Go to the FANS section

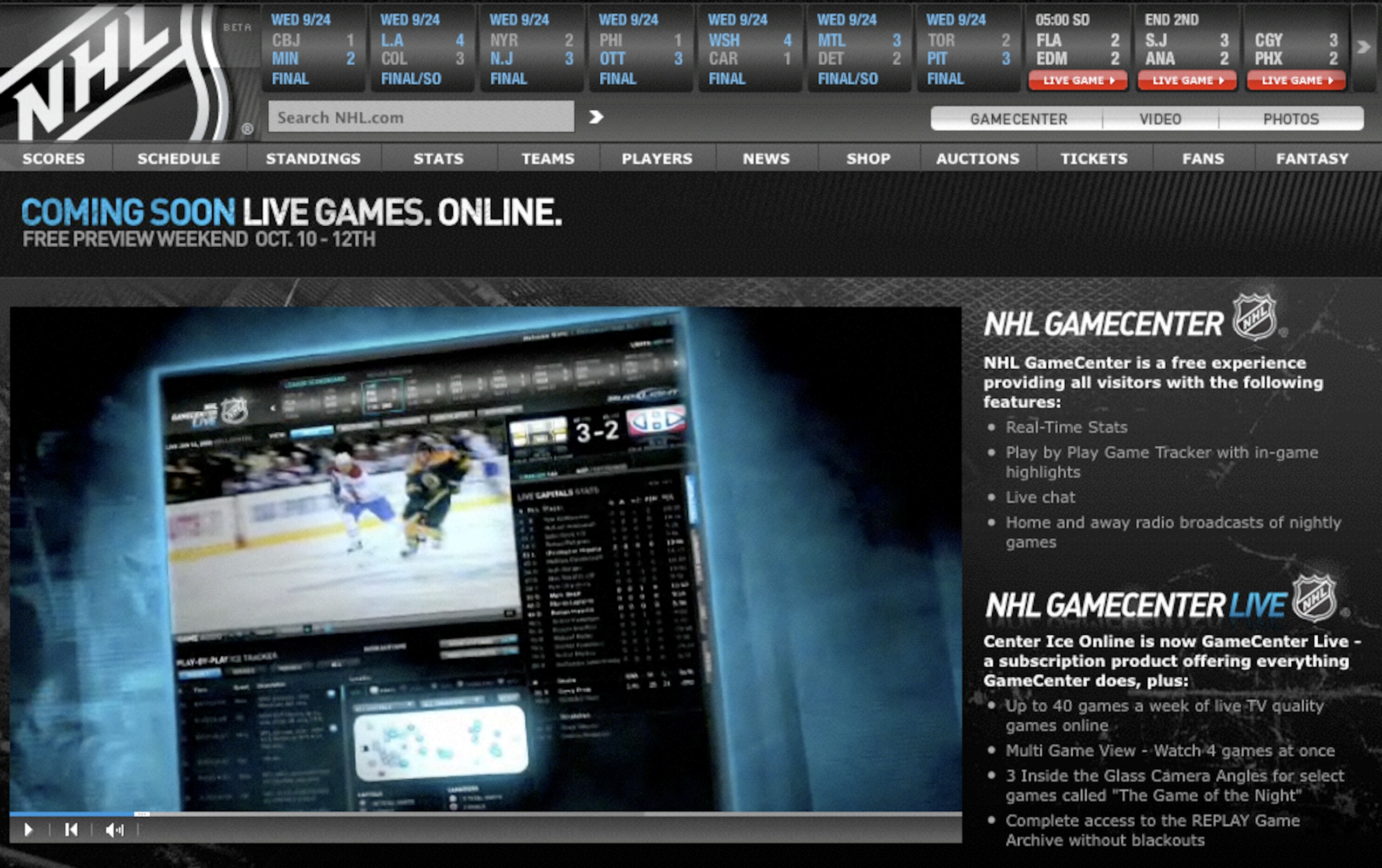click(1203, 158)
